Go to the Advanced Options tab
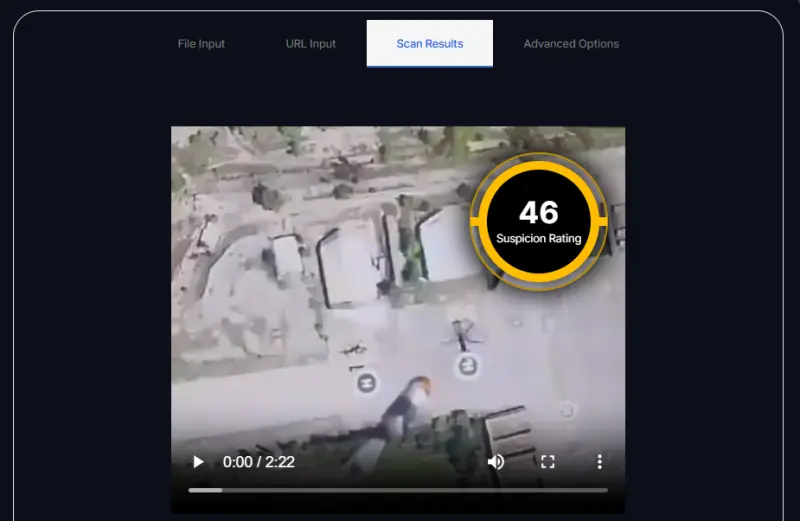The width and height of the screenshot is (800, 521). click(571, 44)
